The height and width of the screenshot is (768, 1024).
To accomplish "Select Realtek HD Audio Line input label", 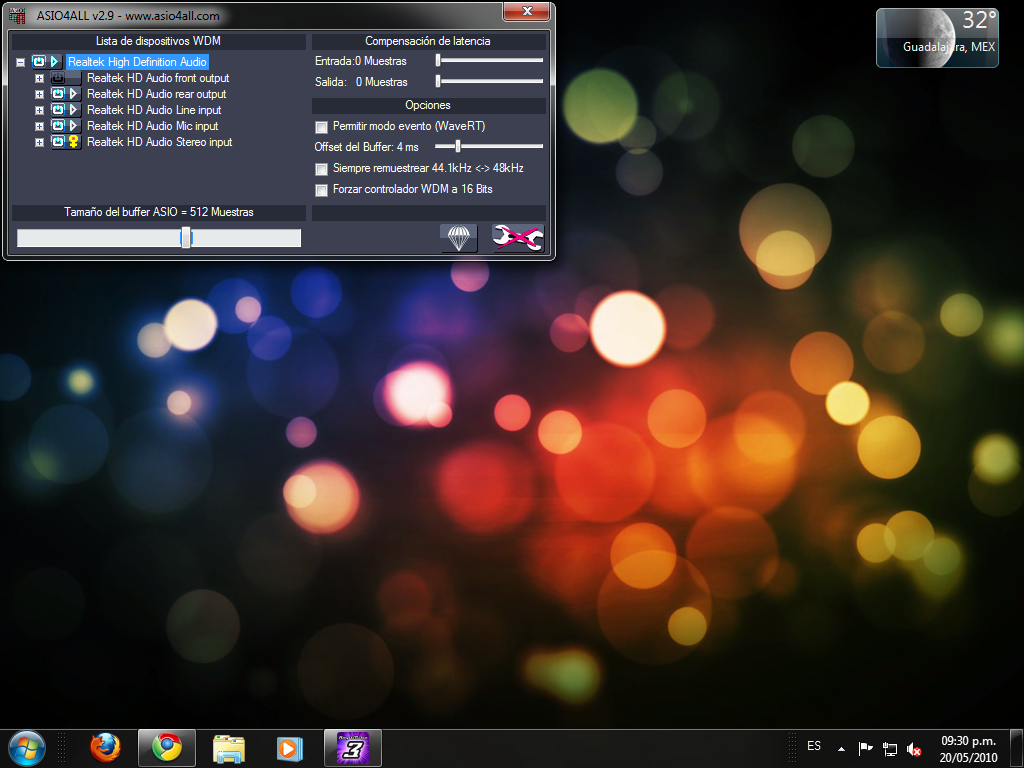I will 154,110.
